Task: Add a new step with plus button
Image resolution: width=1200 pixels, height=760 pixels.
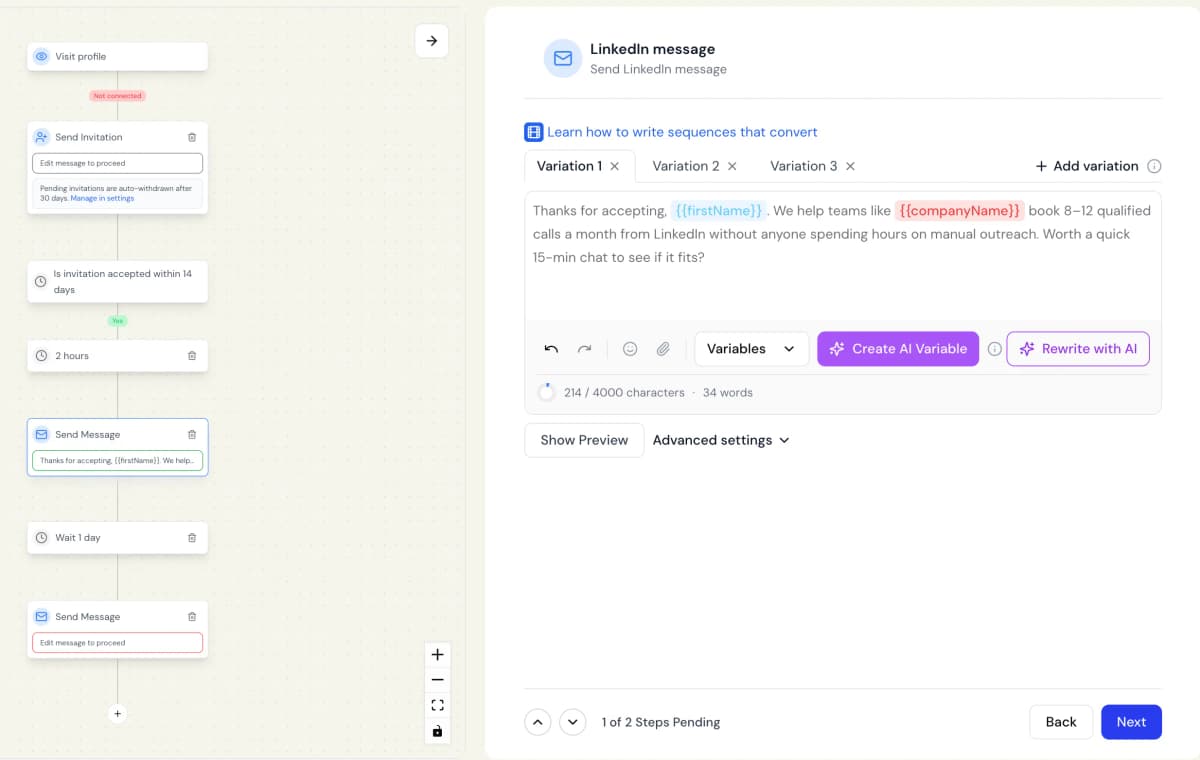Action: pos(117,714)
